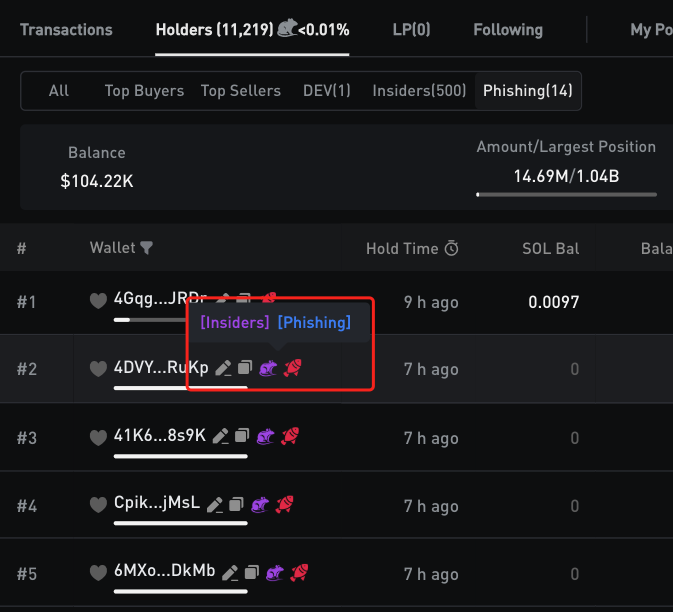The image size is (673, 612).
Task: Open the Wallet column filter
Action: coord(147,248)
